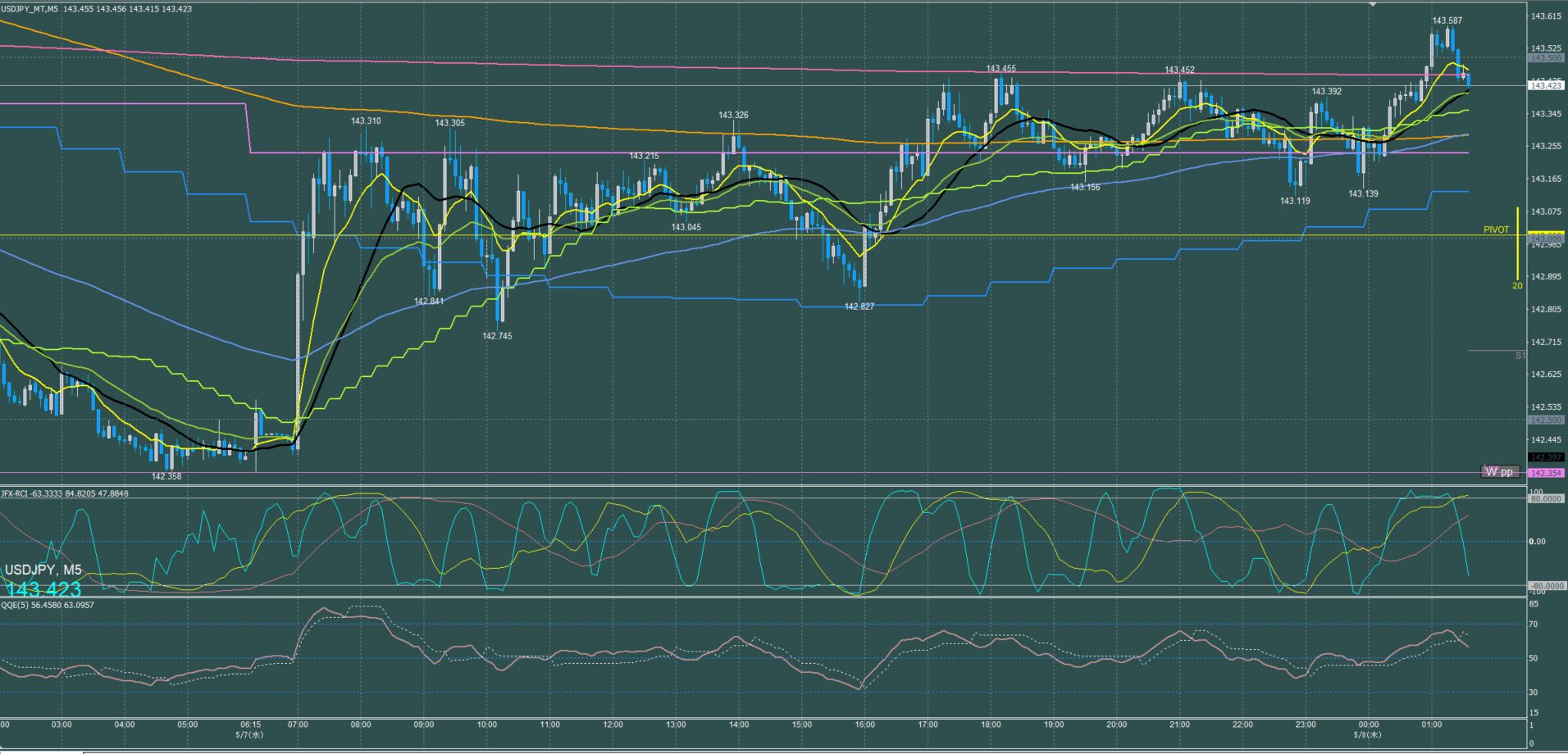
Task: Select the 143.587 high price label
Action: click(x=1447, y=20)
